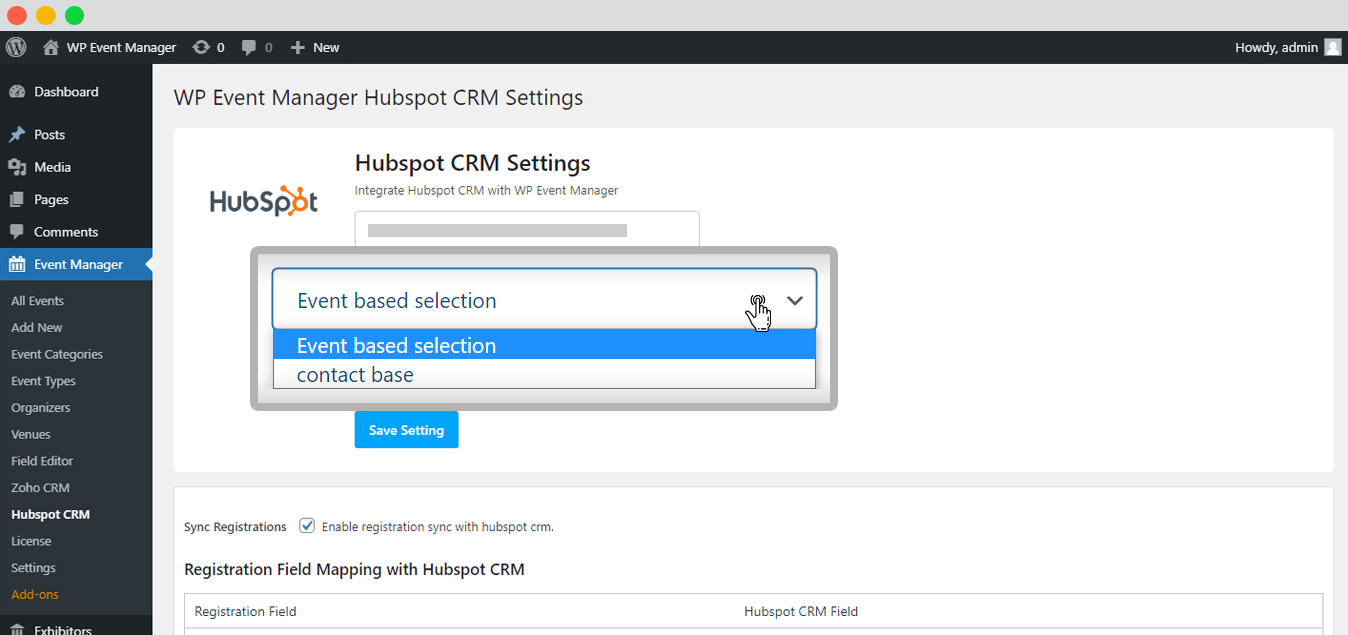Image resolution: width=1348 pixels, height=635 pixels.
Task: Click the Event Manager calendar icon
Action: (17, 264)
